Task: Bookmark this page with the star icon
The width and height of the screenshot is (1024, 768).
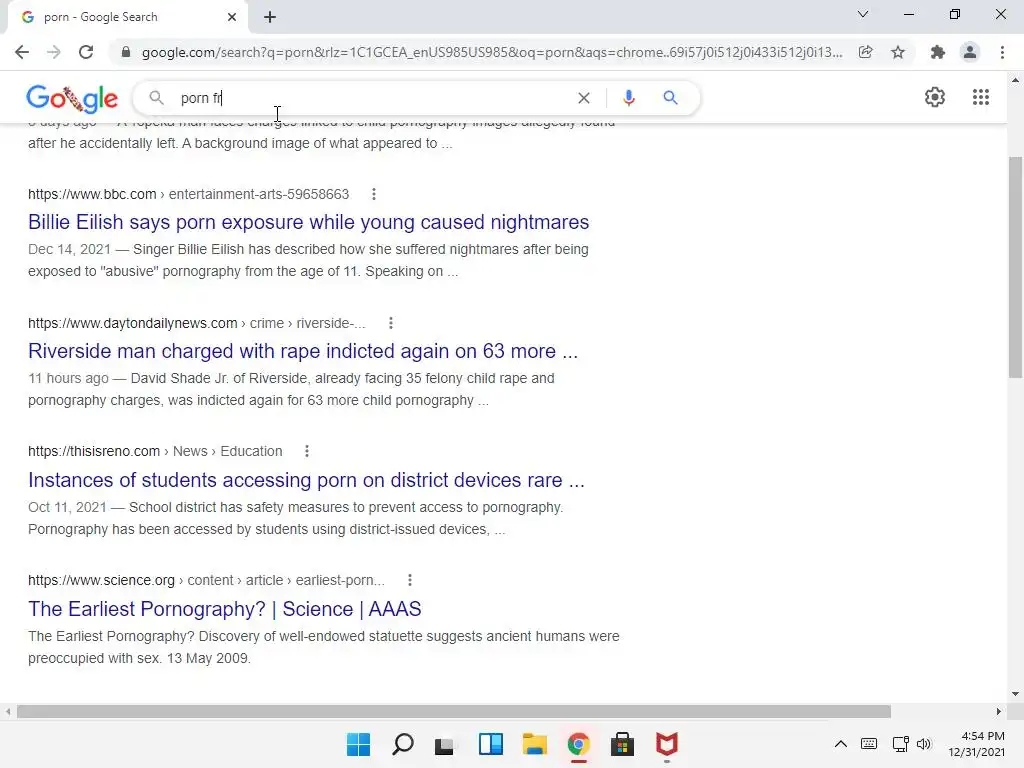Action: (898, 52)
